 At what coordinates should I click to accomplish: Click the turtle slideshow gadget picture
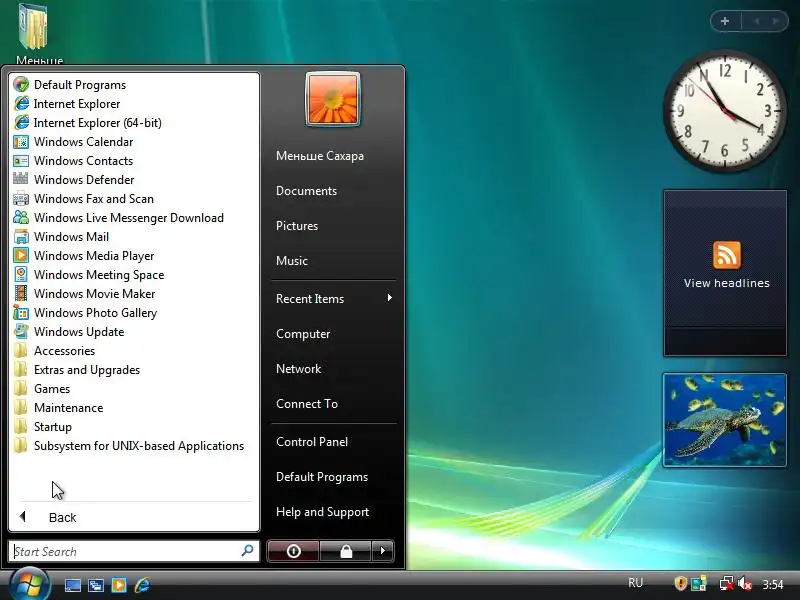724,420
